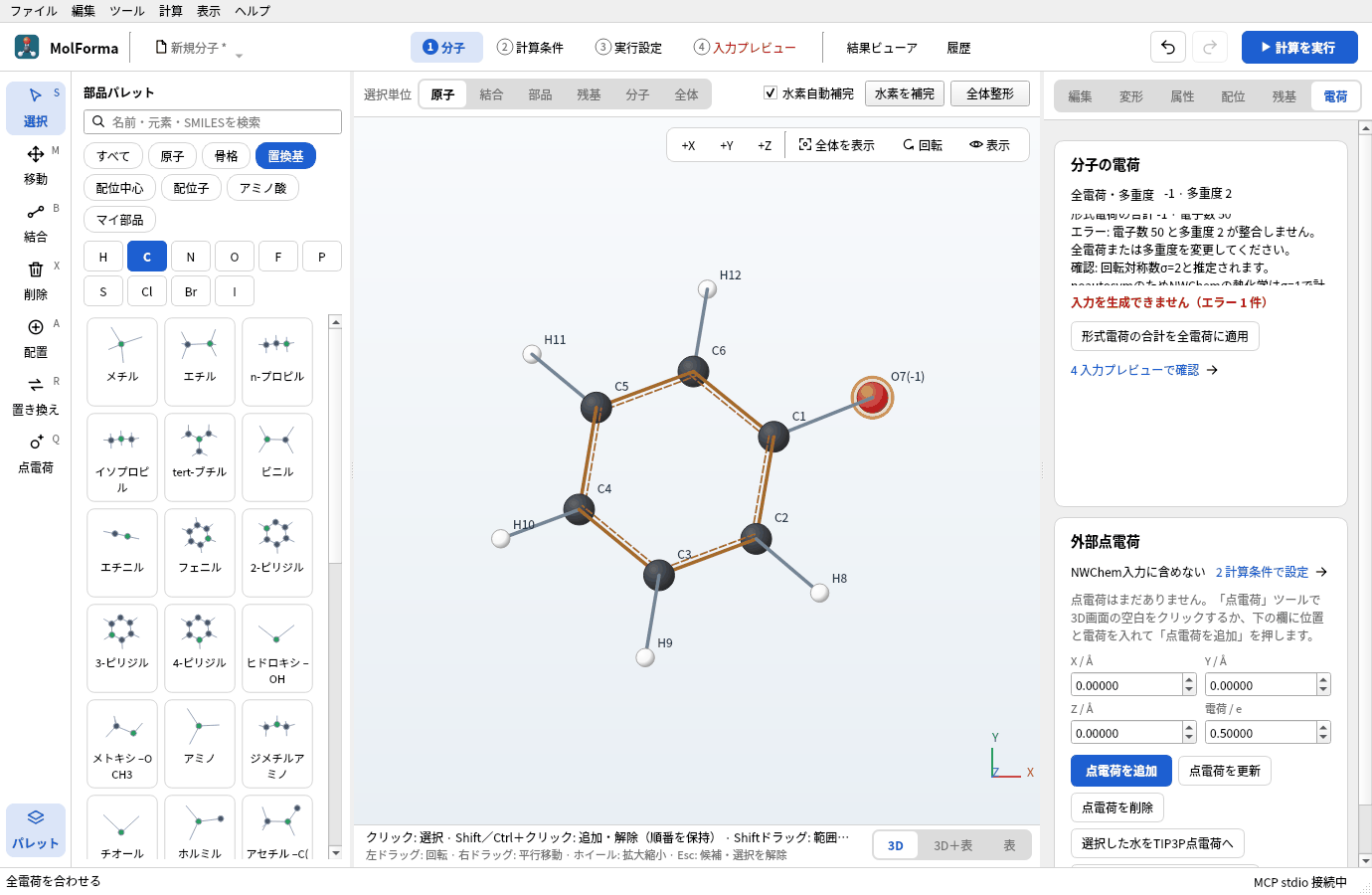The height and width of the screenshot is (895, 1372).
Task: Toggle the パレット panel button
Action: [36, 829]
